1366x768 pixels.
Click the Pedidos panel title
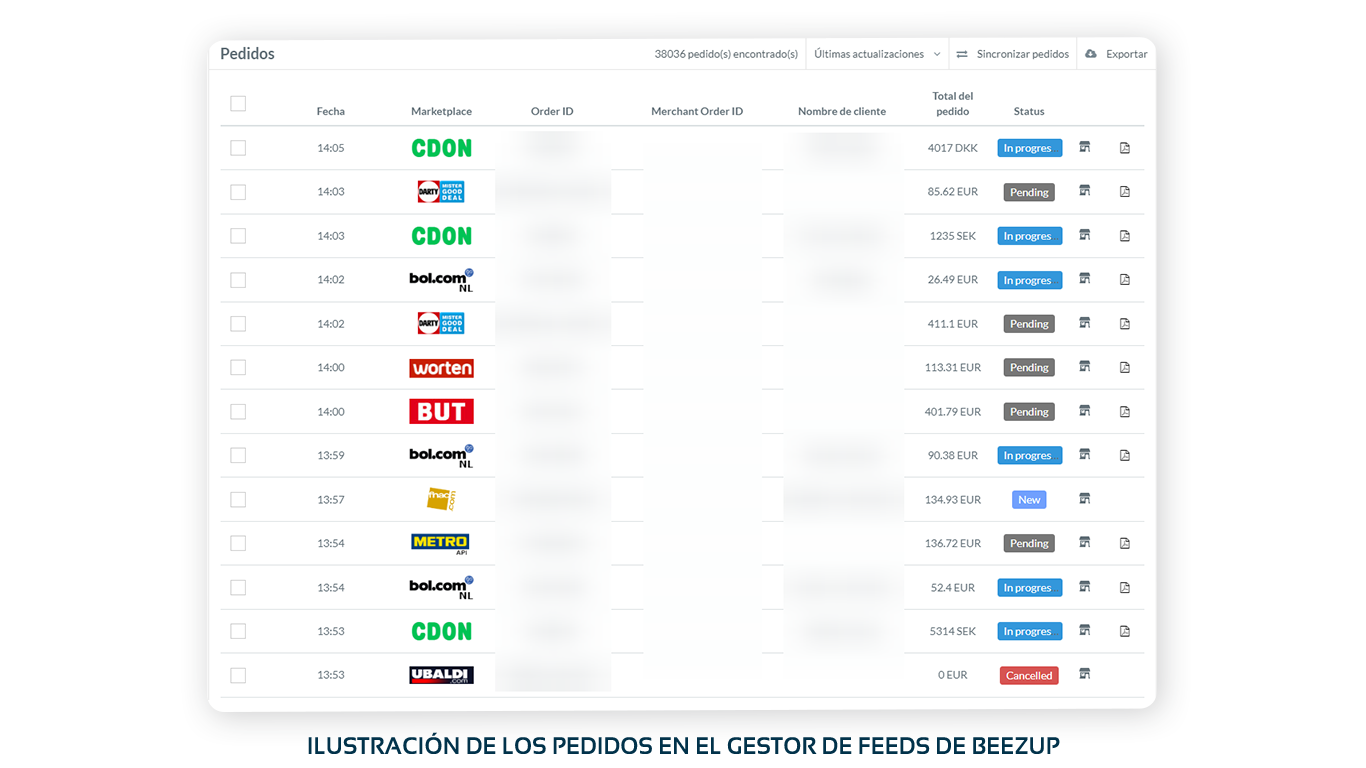247,54
